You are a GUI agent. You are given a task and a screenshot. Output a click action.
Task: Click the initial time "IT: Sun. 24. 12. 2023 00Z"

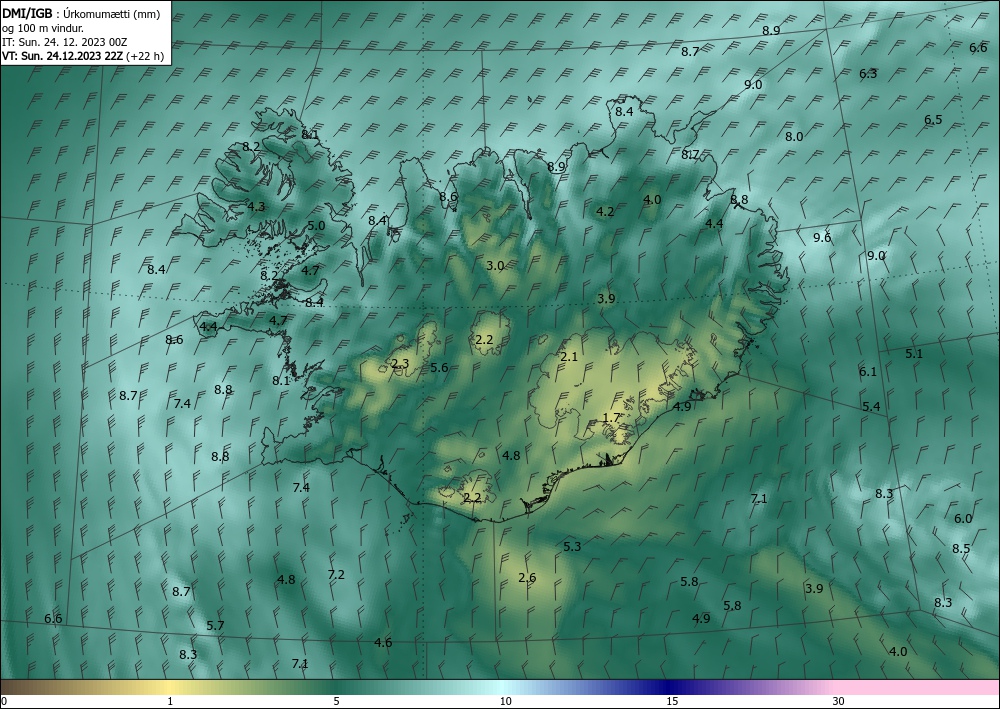click(64, 42)
